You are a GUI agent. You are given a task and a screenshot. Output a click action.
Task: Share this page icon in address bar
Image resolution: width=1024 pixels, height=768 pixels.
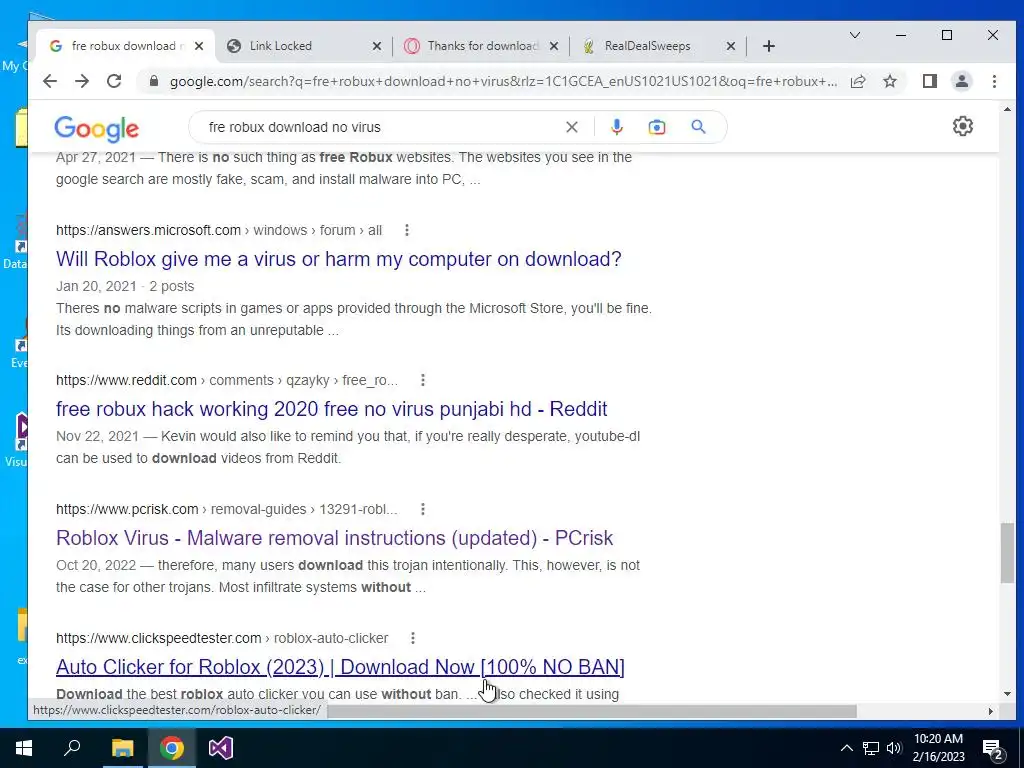[x=858, y=81]
